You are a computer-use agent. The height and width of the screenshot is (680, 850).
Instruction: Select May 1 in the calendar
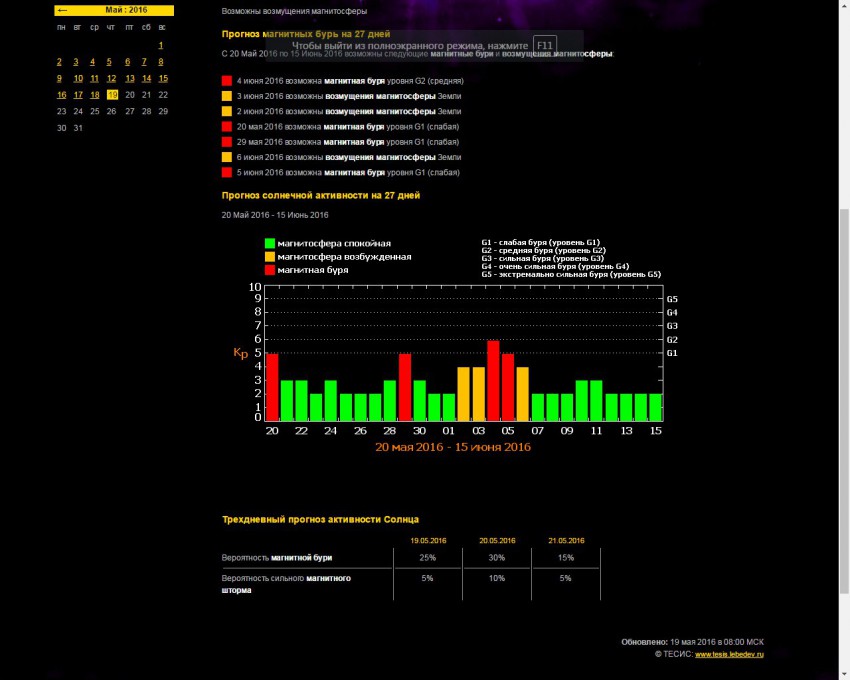tap(161, 45)
